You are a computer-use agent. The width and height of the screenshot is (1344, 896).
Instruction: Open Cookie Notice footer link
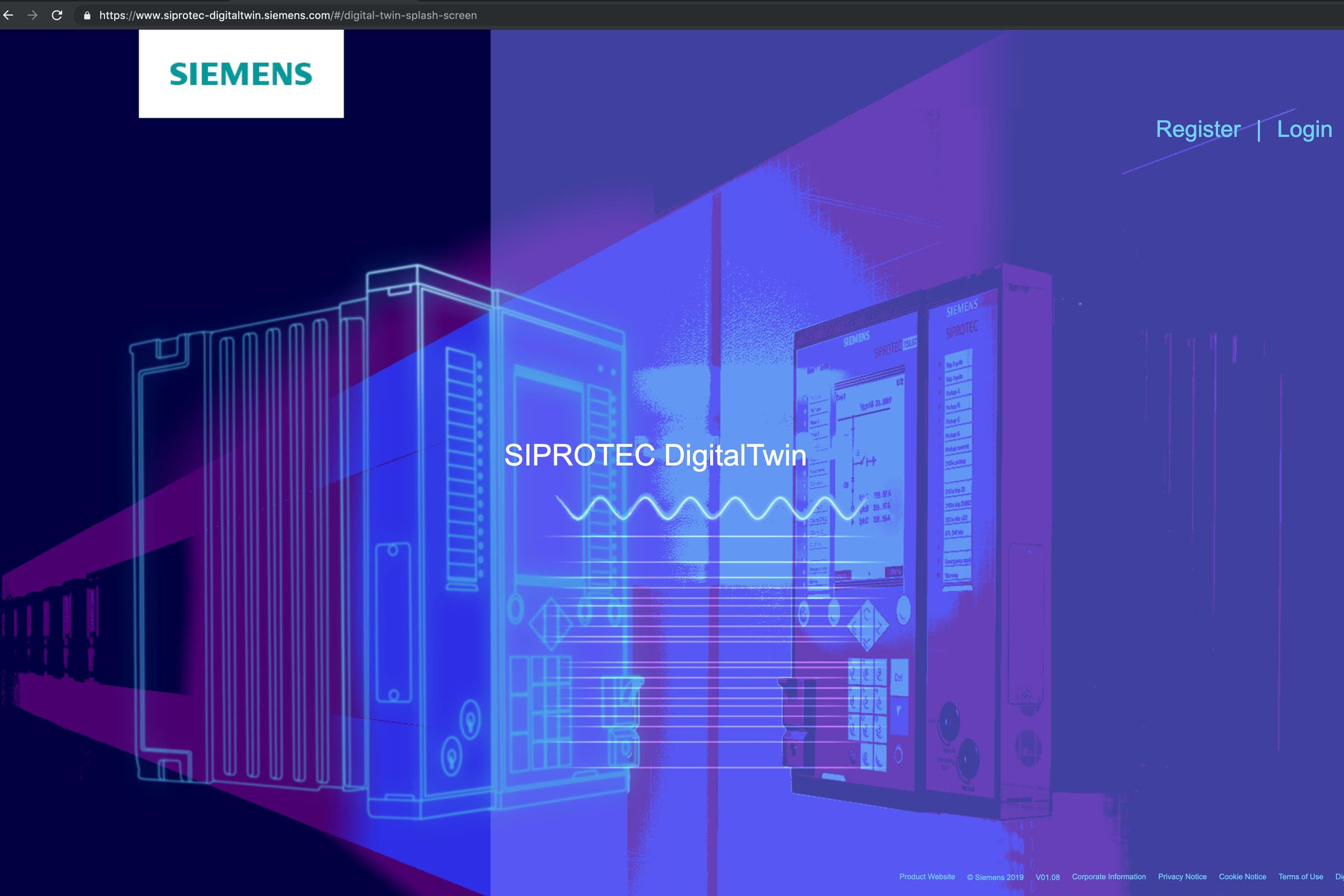pos(1242,876)
